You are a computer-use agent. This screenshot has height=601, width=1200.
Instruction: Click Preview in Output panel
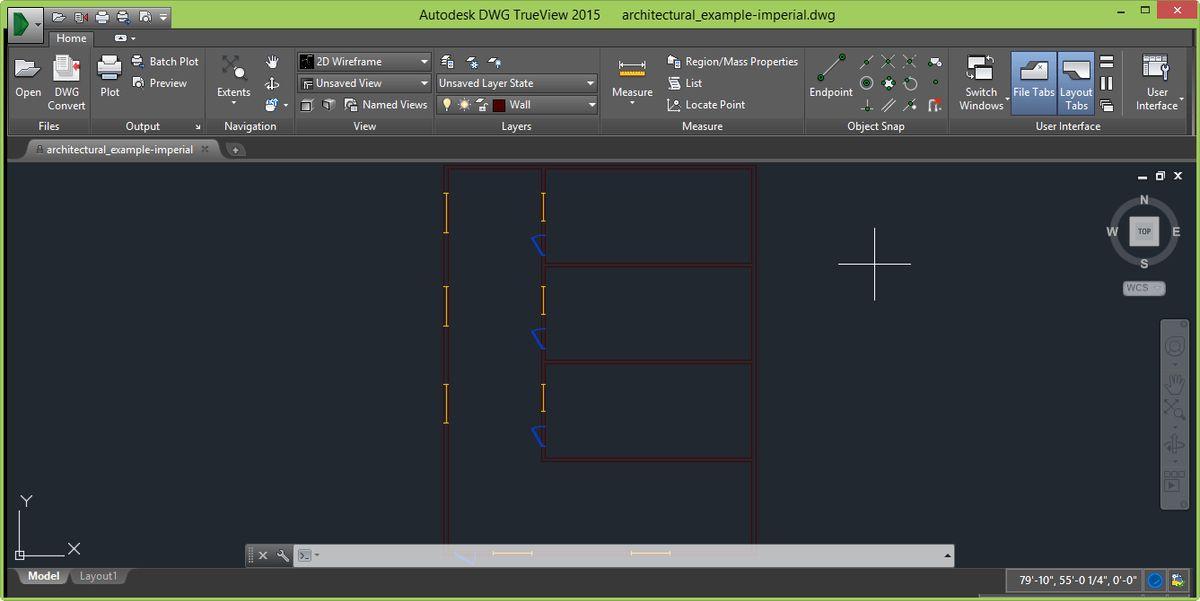coord(160,83)
